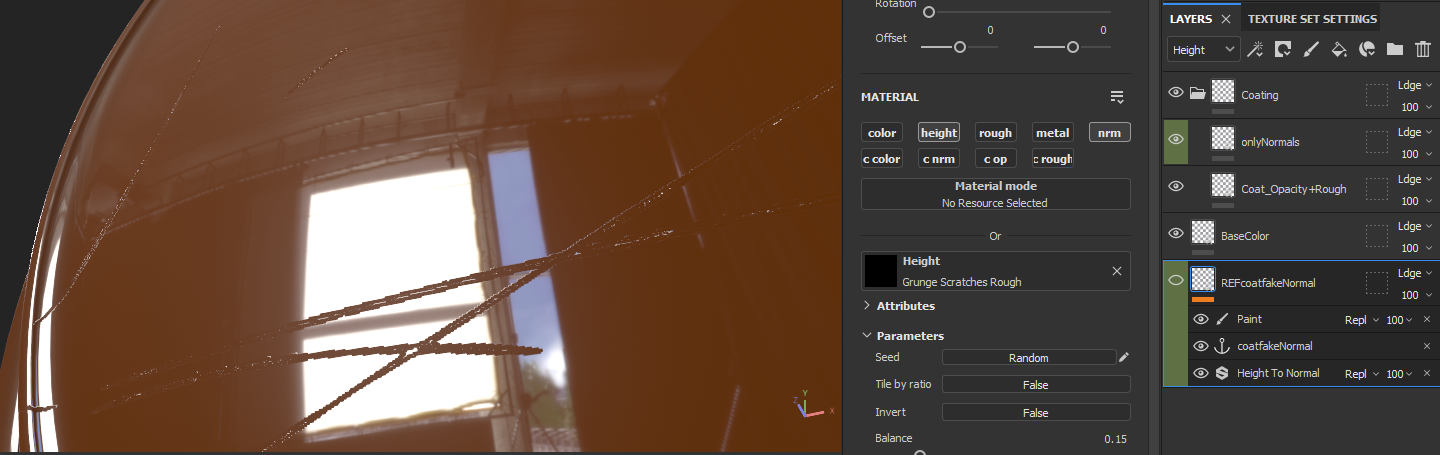Viewport: 1440px width, 455px height.
Task: Toggle the c color channel
Action: point(882,158)
